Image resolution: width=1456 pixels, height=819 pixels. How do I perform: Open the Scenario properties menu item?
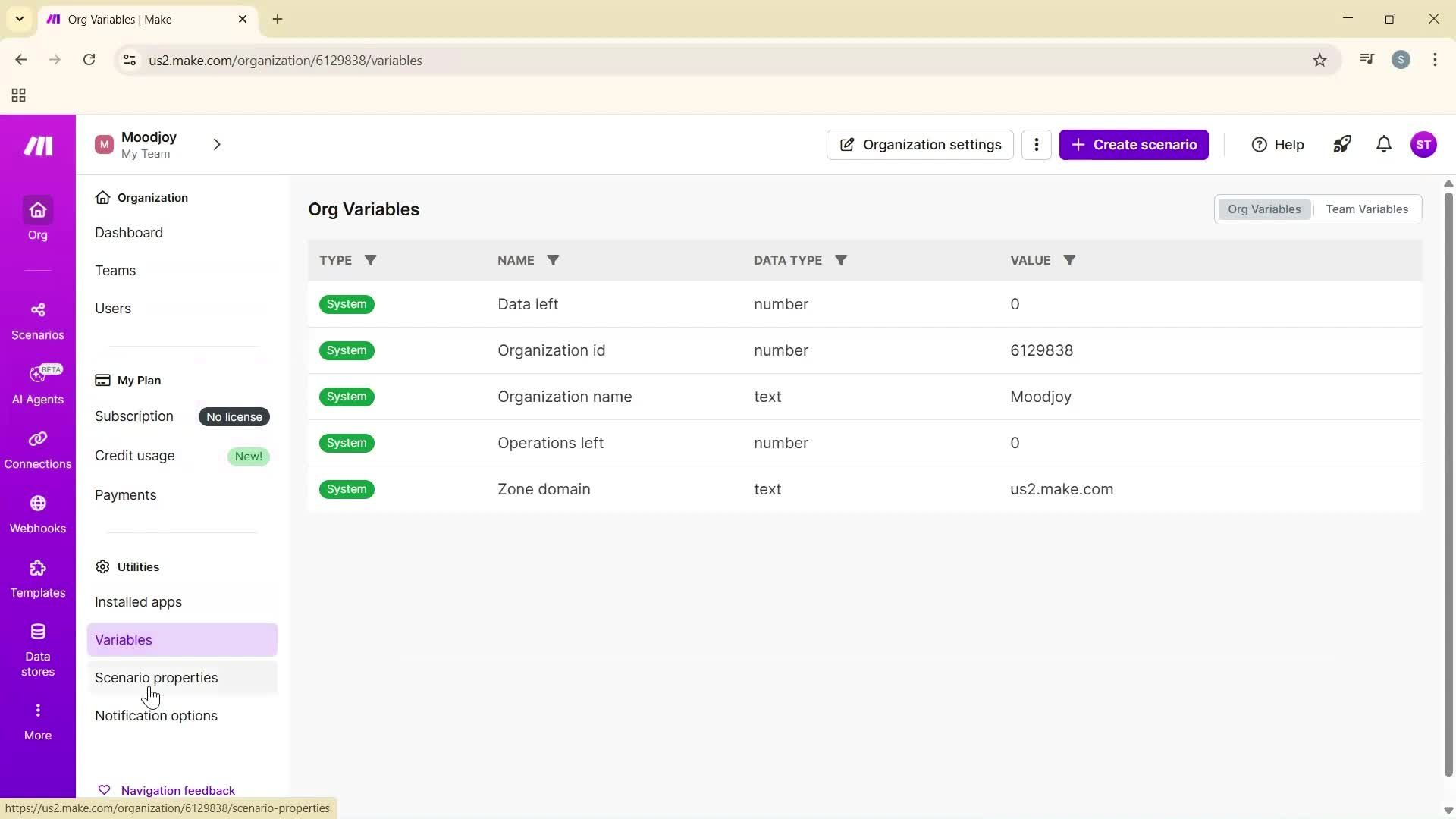[156, 677]
